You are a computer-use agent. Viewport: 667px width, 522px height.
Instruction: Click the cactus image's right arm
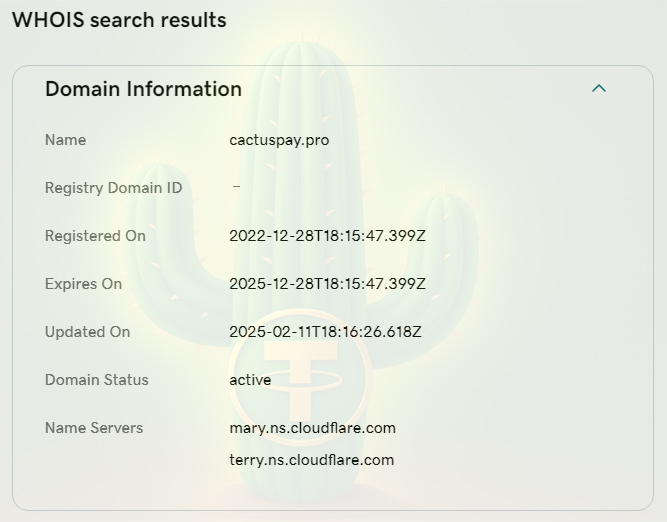coord(445,250)
